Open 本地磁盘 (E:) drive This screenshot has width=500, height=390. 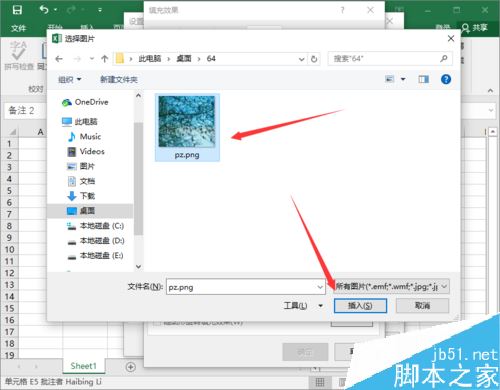pos(96,256)
